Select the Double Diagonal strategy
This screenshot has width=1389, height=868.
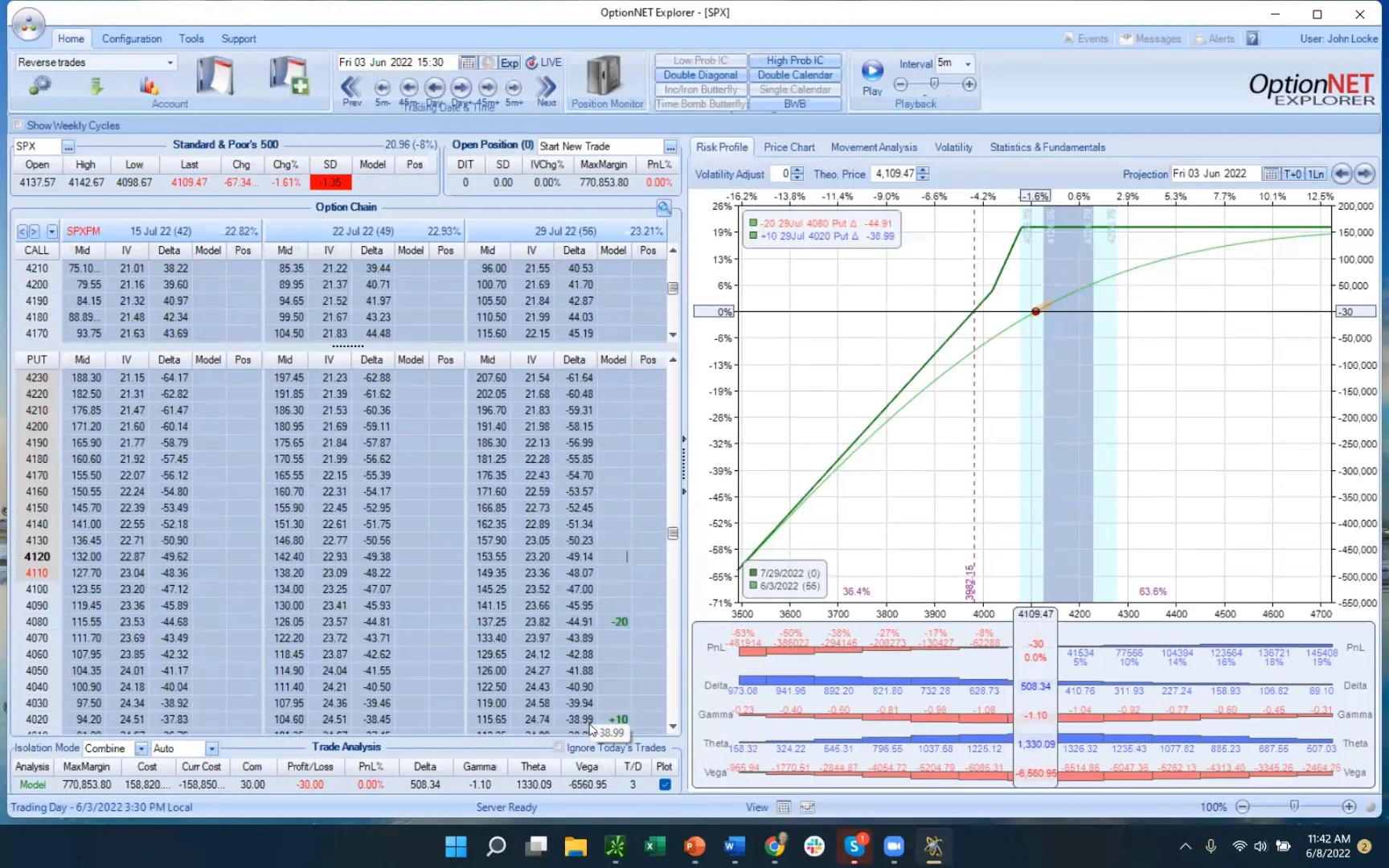[x=700, y=75]
